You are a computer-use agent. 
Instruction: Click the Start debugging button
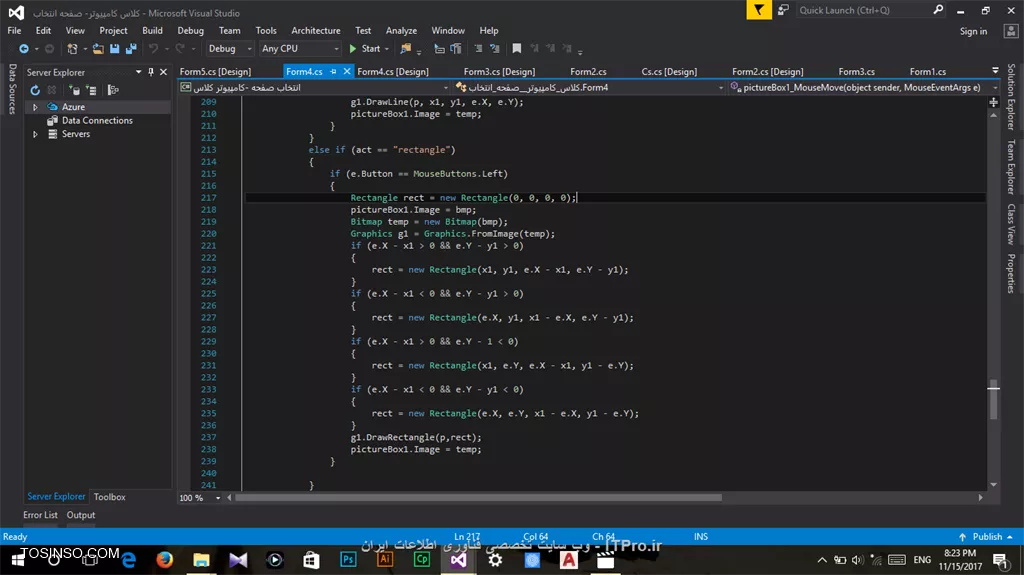click(x=364, y=48)
